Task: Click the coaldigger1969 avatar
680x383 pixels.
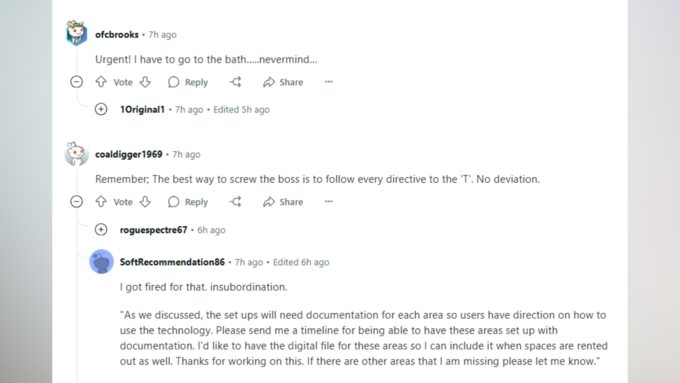Action: tap(76, 154)
